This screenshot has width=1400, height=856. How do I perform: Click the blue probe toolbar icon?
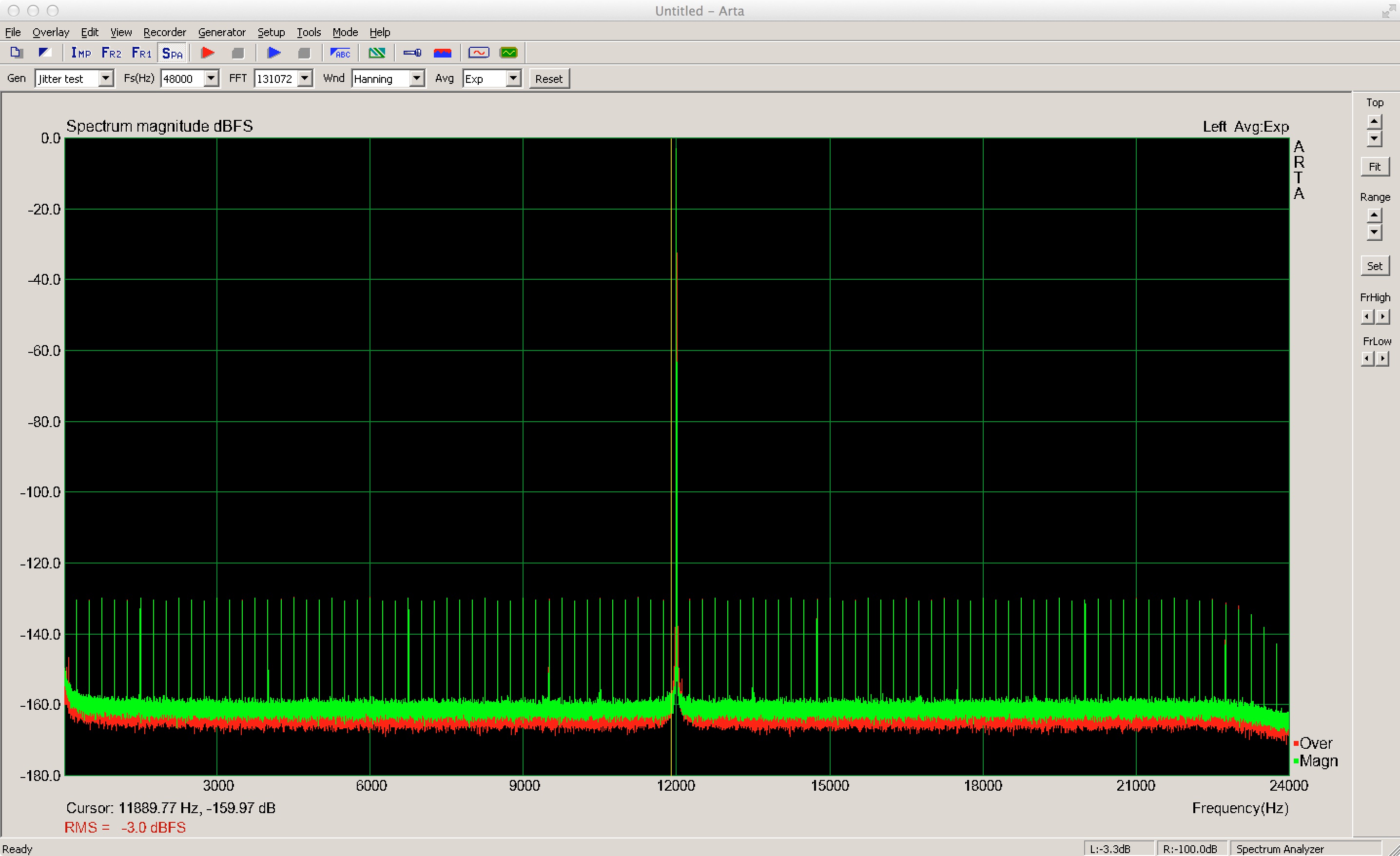click(x=412, y=53)
